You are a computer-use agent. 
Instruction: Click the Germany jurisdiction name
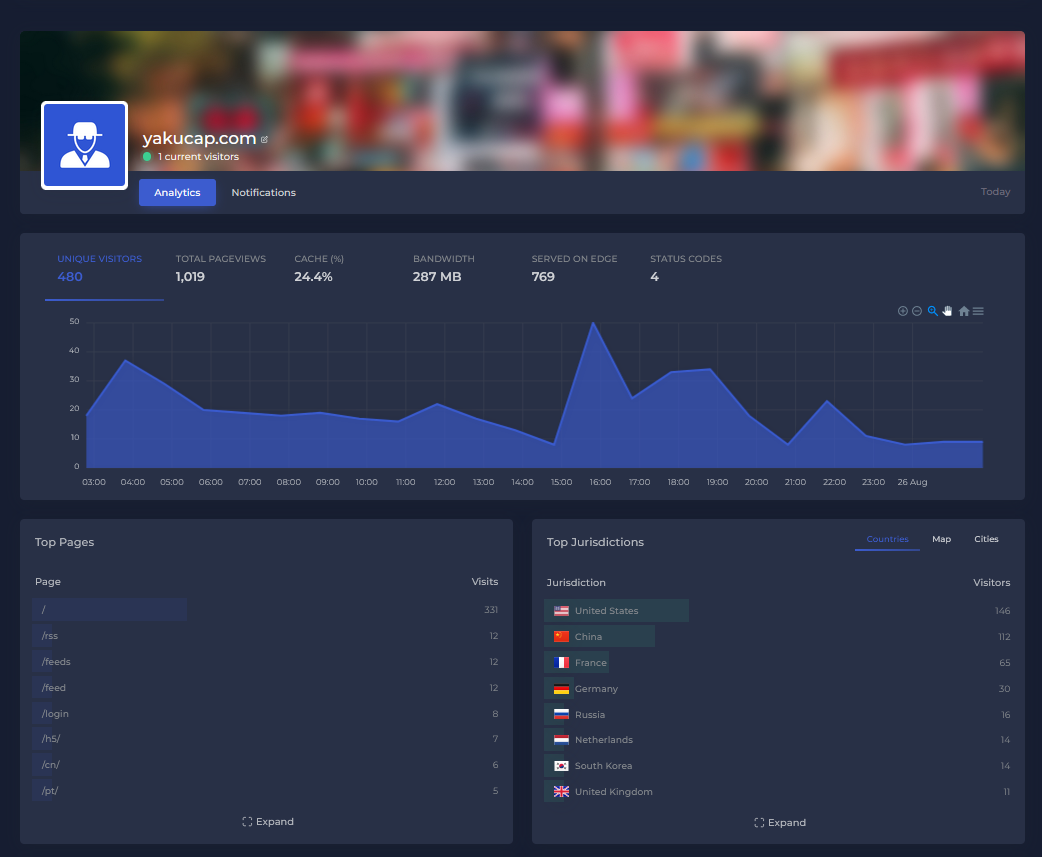click(596, 689)
